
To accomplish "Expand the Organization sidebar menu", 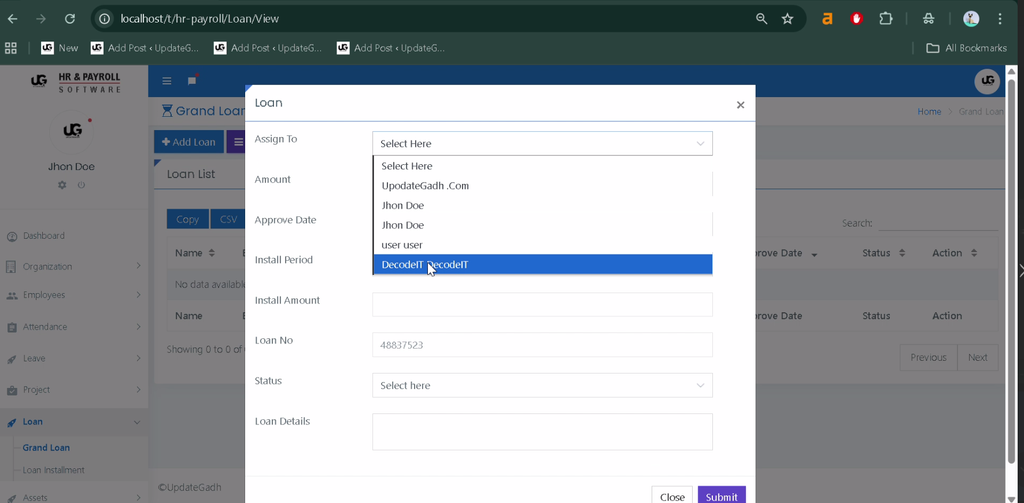I will pos(74,267).
